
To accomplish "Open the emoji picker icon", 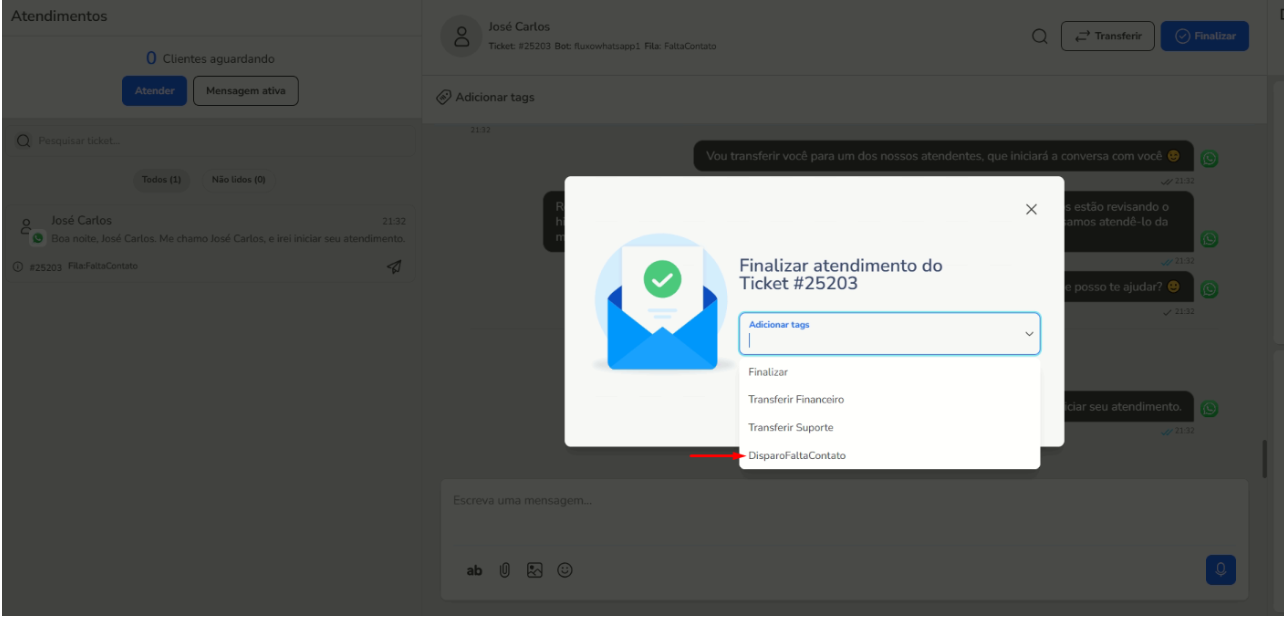I will coord(565,570).
